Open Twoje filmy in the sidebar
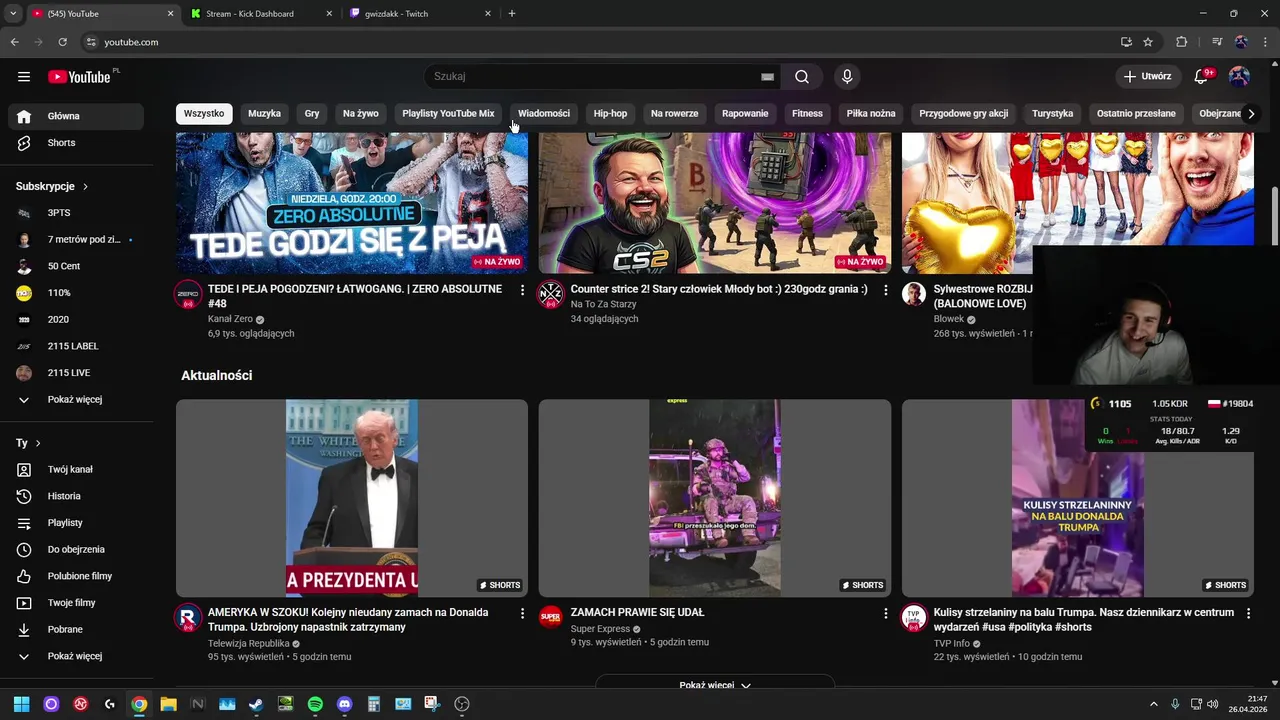 pos(76,603)
